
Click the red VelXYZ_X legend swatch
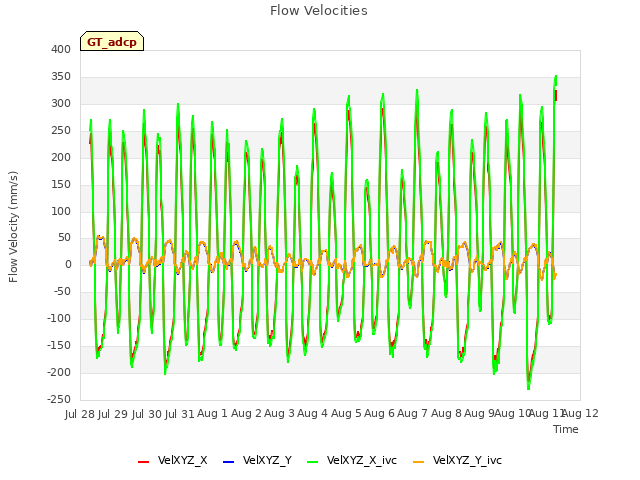143,462
